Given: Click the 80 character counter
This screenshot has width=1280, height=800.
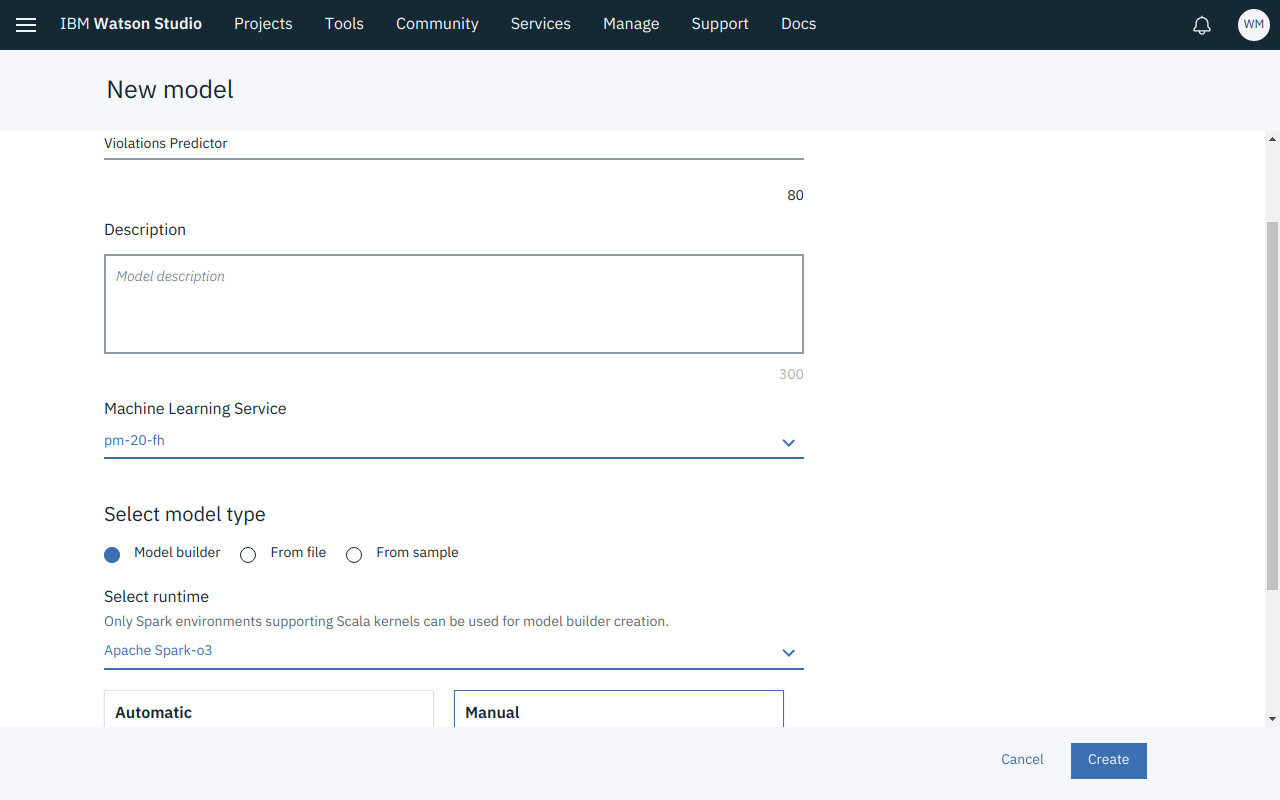Looking at the screenshot, I should click(795, 196).
